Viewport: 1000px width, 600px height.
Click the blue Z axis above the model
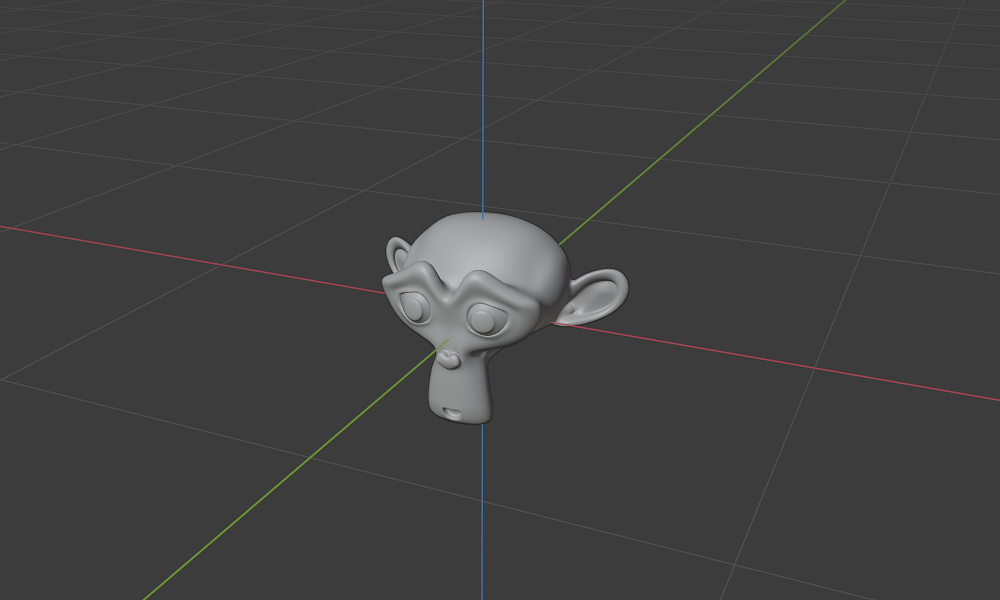[485, 100]
